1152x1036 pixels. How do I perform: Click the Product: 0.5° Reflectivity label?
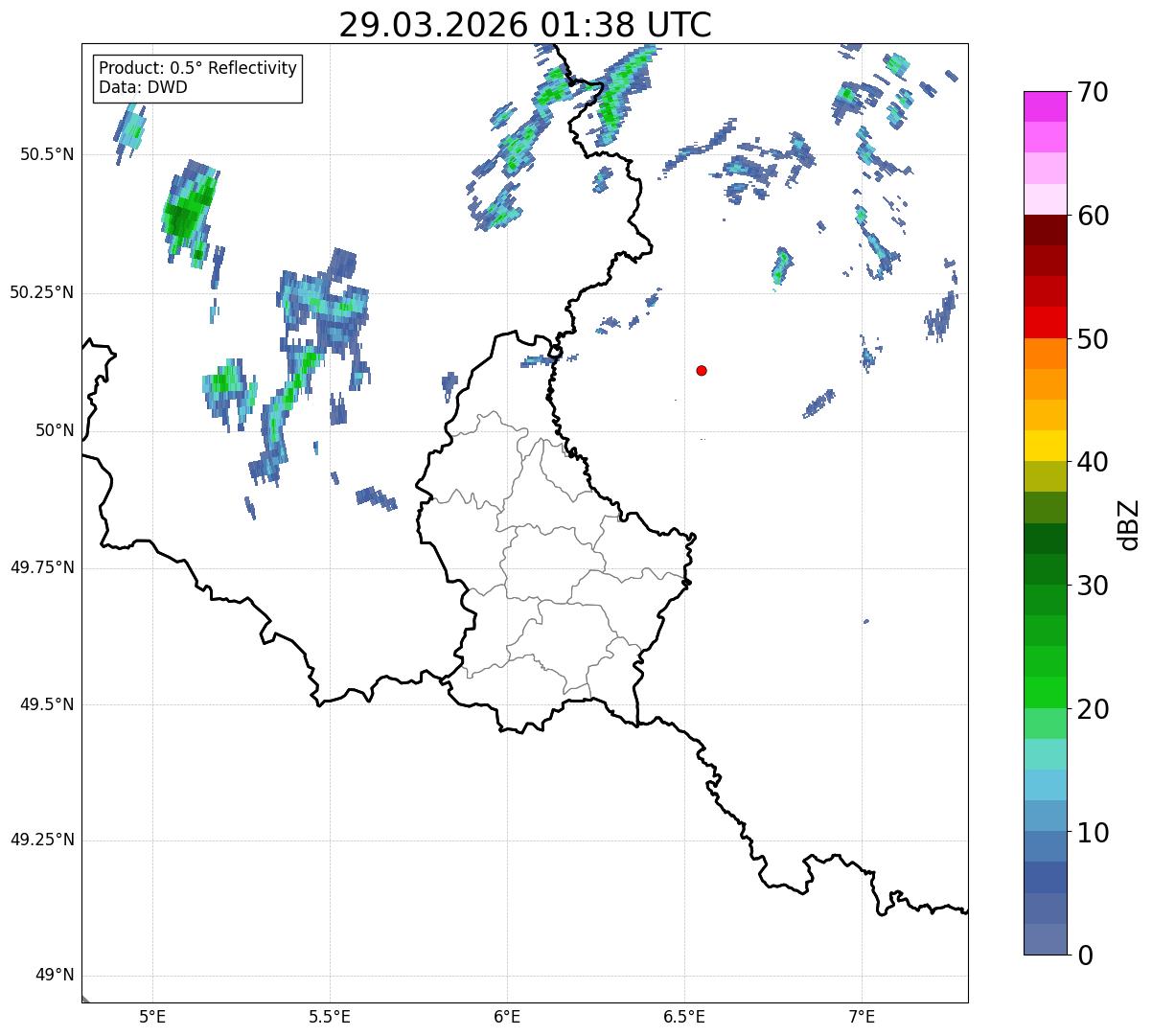coord(198,69)
